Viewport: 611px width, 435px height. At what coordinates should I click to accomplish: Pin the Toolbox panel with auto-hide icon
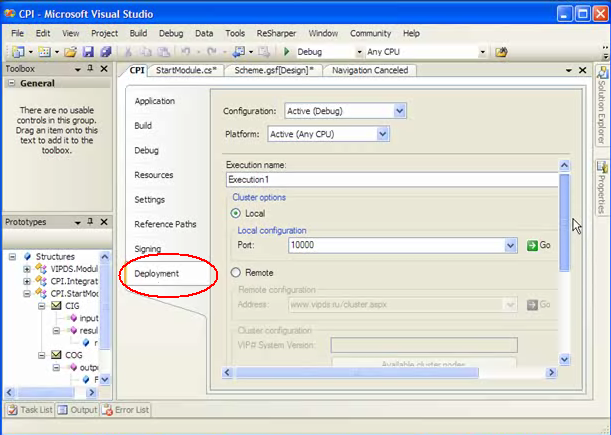(90, 69)
